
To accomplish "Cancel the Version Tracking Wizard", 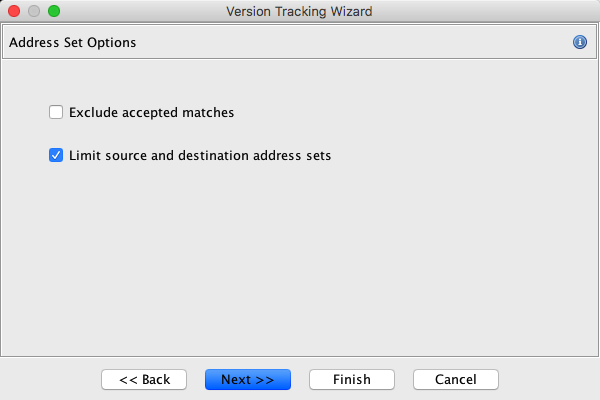I will click(455, 379).
